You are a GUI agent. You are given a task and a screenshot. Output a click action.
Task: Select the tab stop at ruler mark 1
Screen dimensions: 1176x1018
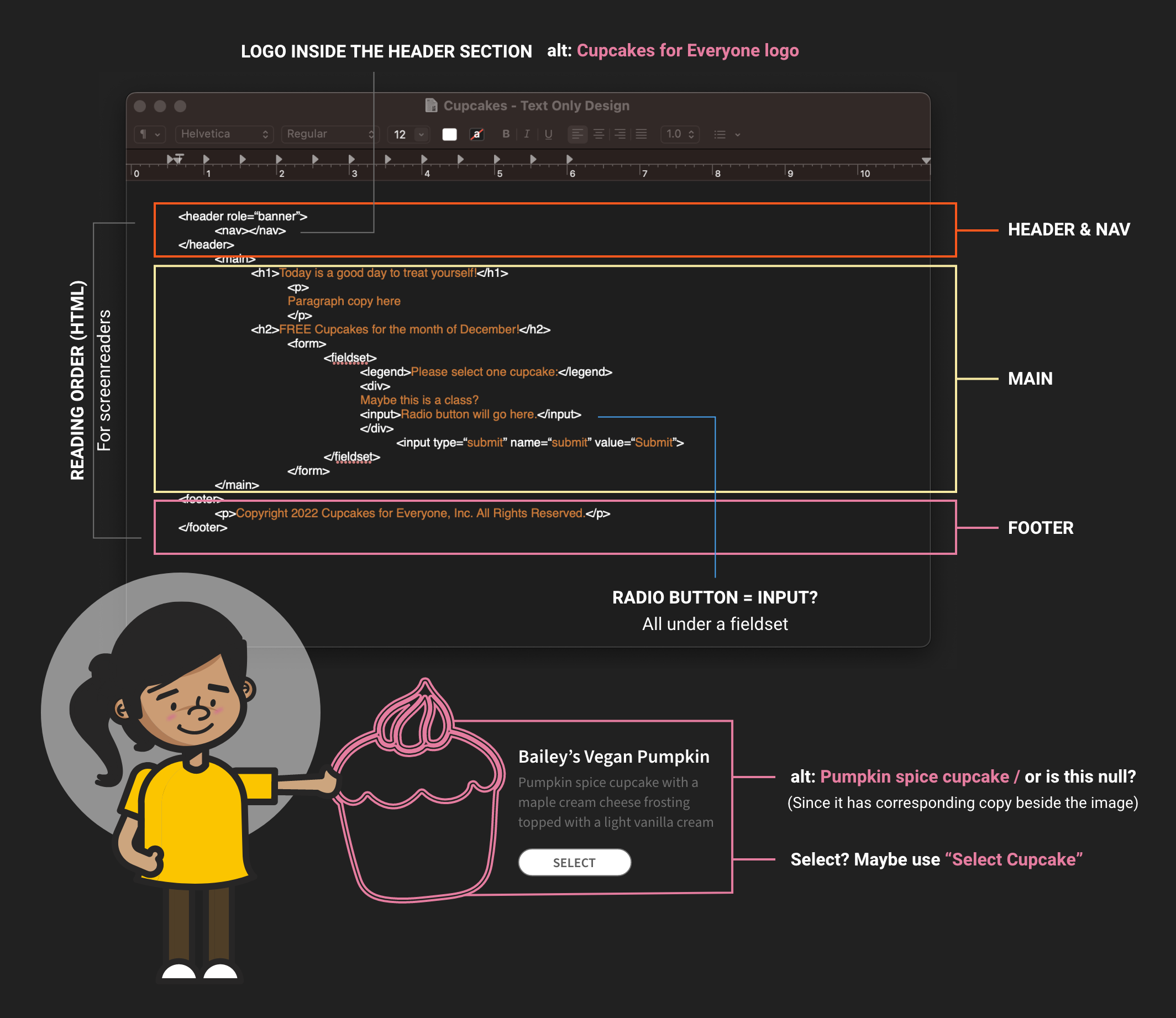coord(206,159)
